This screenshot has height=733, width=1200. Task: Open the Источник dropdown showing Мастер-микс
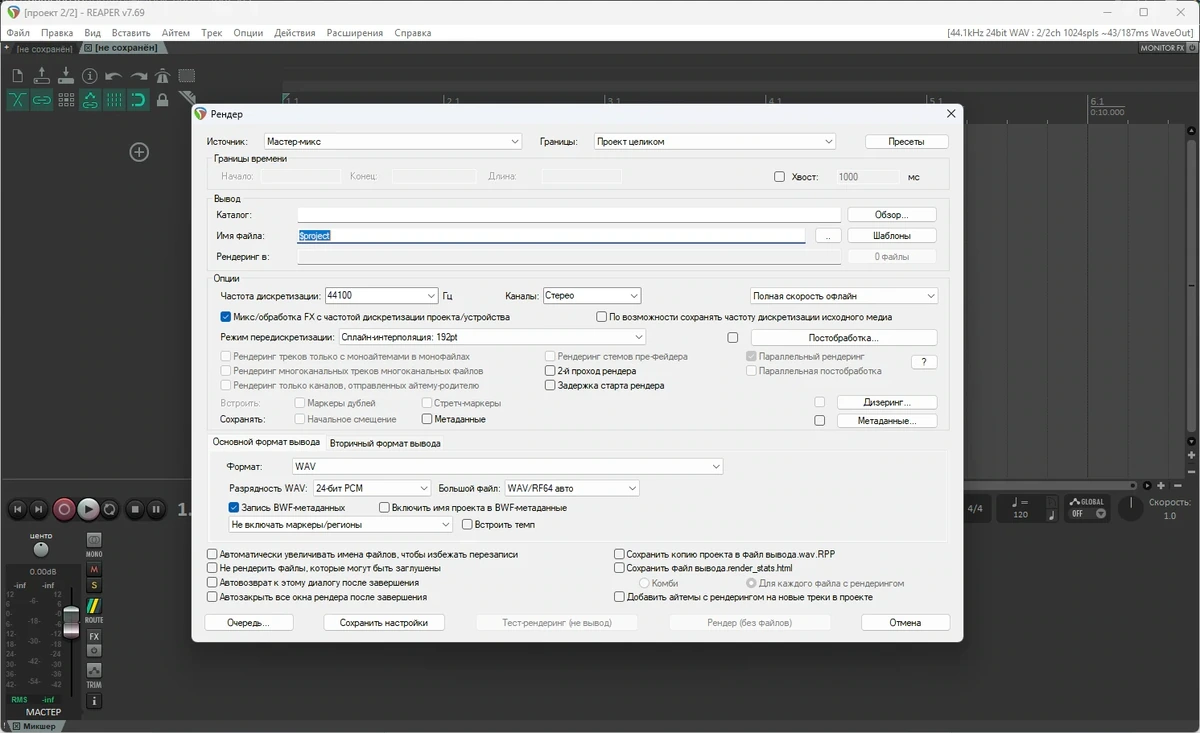pyautogui.click(x=393, y=142)
